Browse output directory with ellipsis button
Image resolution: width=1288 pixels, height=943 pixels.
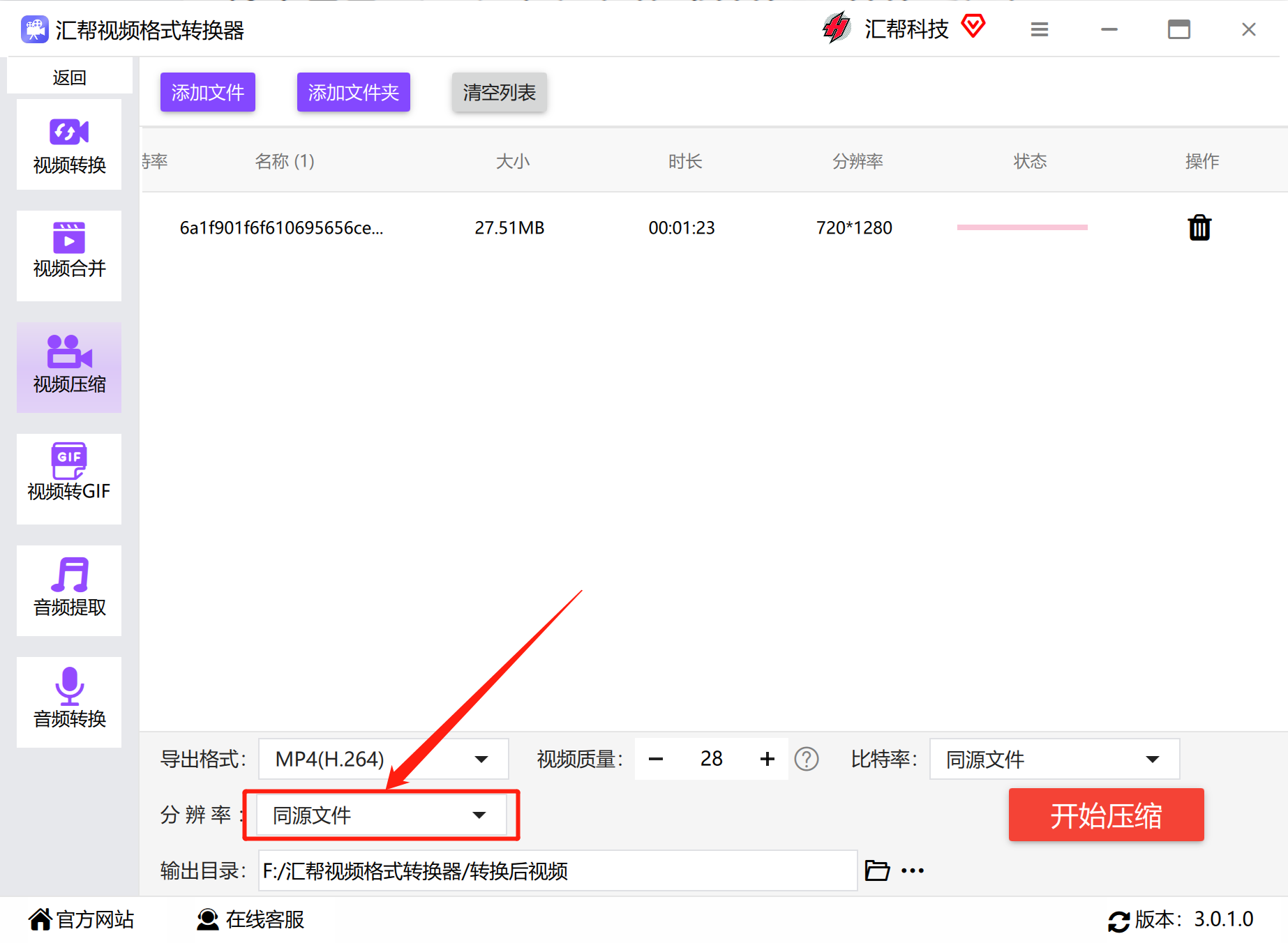pyautogui.click(x=913, y=870)
